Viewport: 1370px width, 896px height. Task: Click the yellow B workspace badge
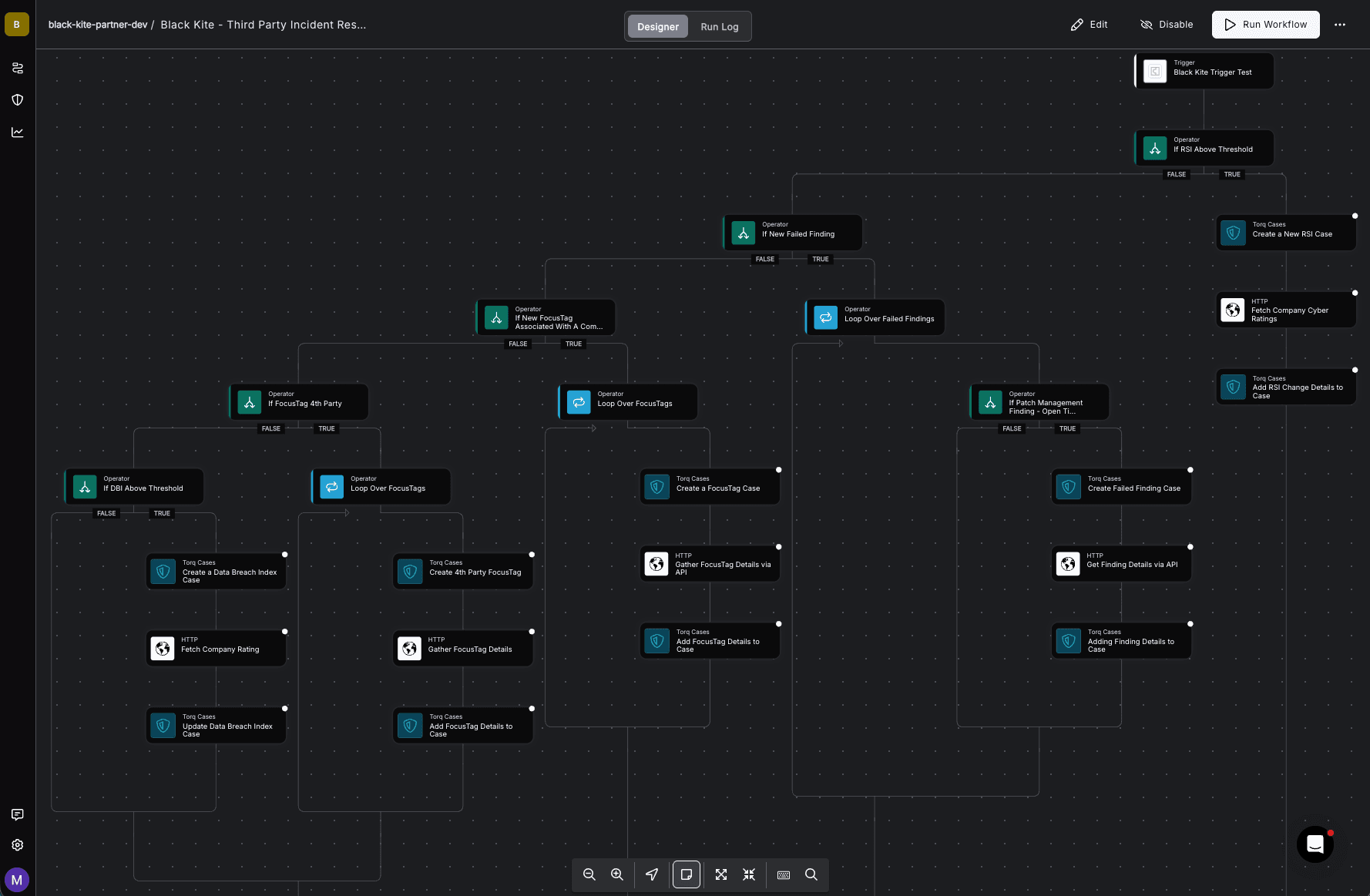[x=17, y=25]
